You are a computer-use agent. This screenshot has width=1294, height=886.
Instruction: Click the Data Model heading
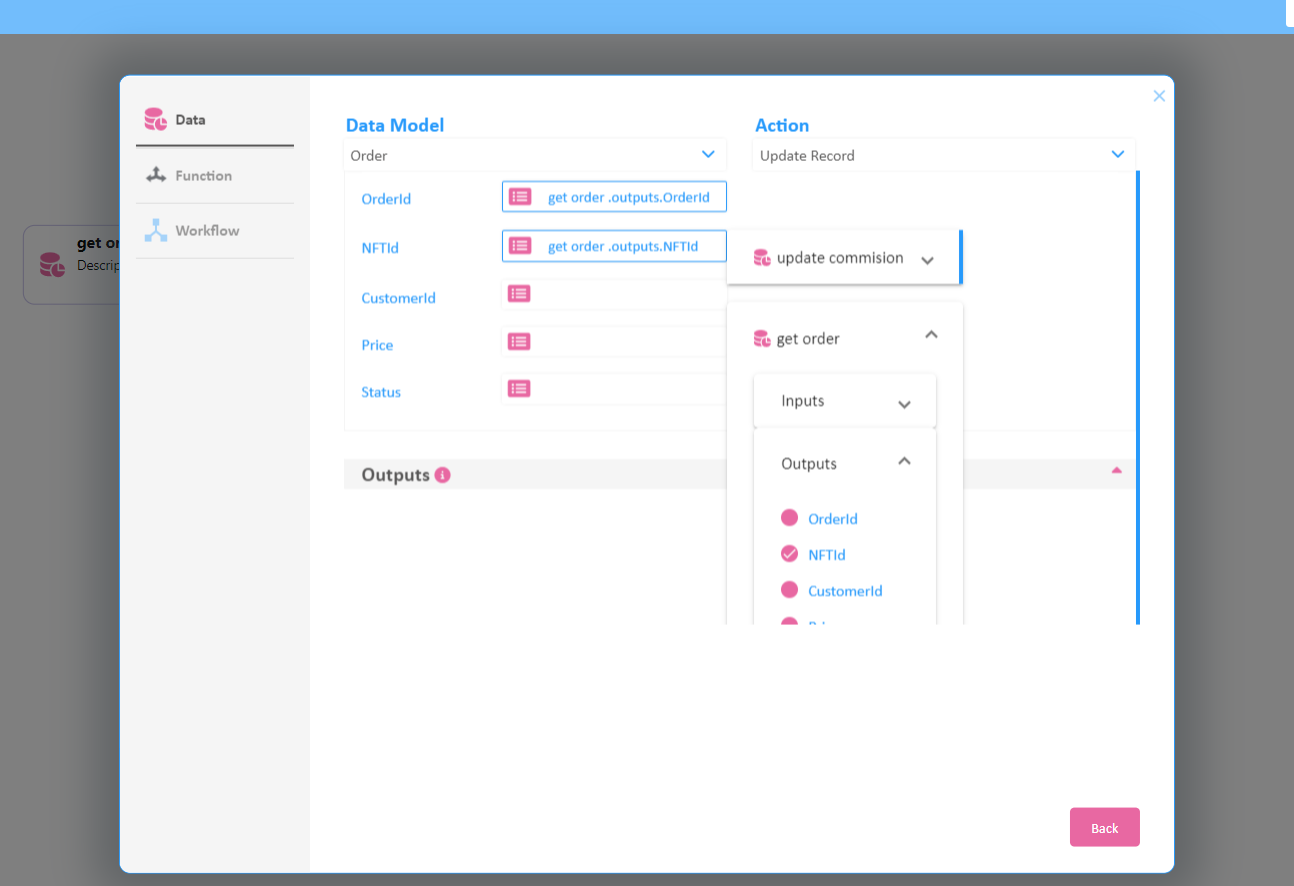pos(395,125)
